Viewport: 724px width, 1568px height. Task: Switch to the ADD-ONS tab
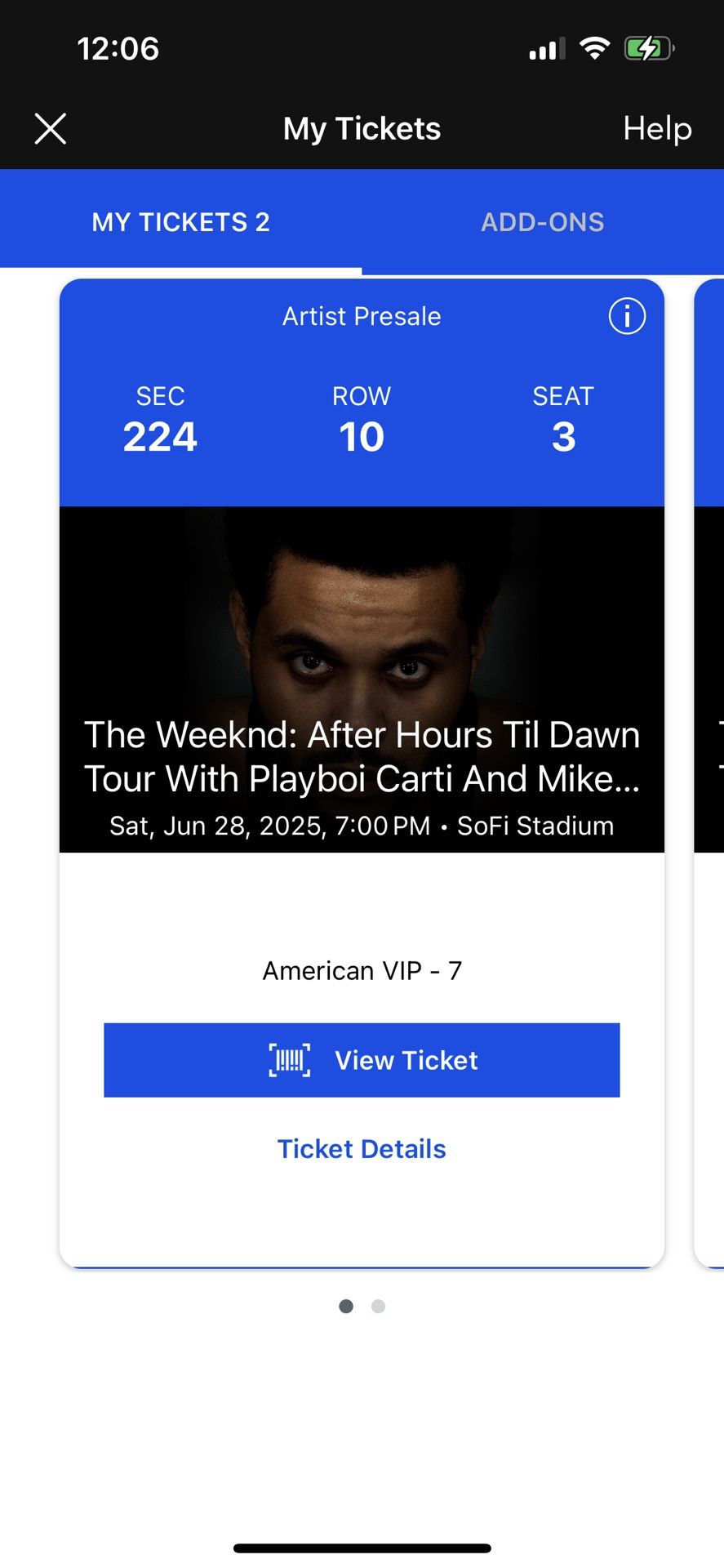coord(543,222)
